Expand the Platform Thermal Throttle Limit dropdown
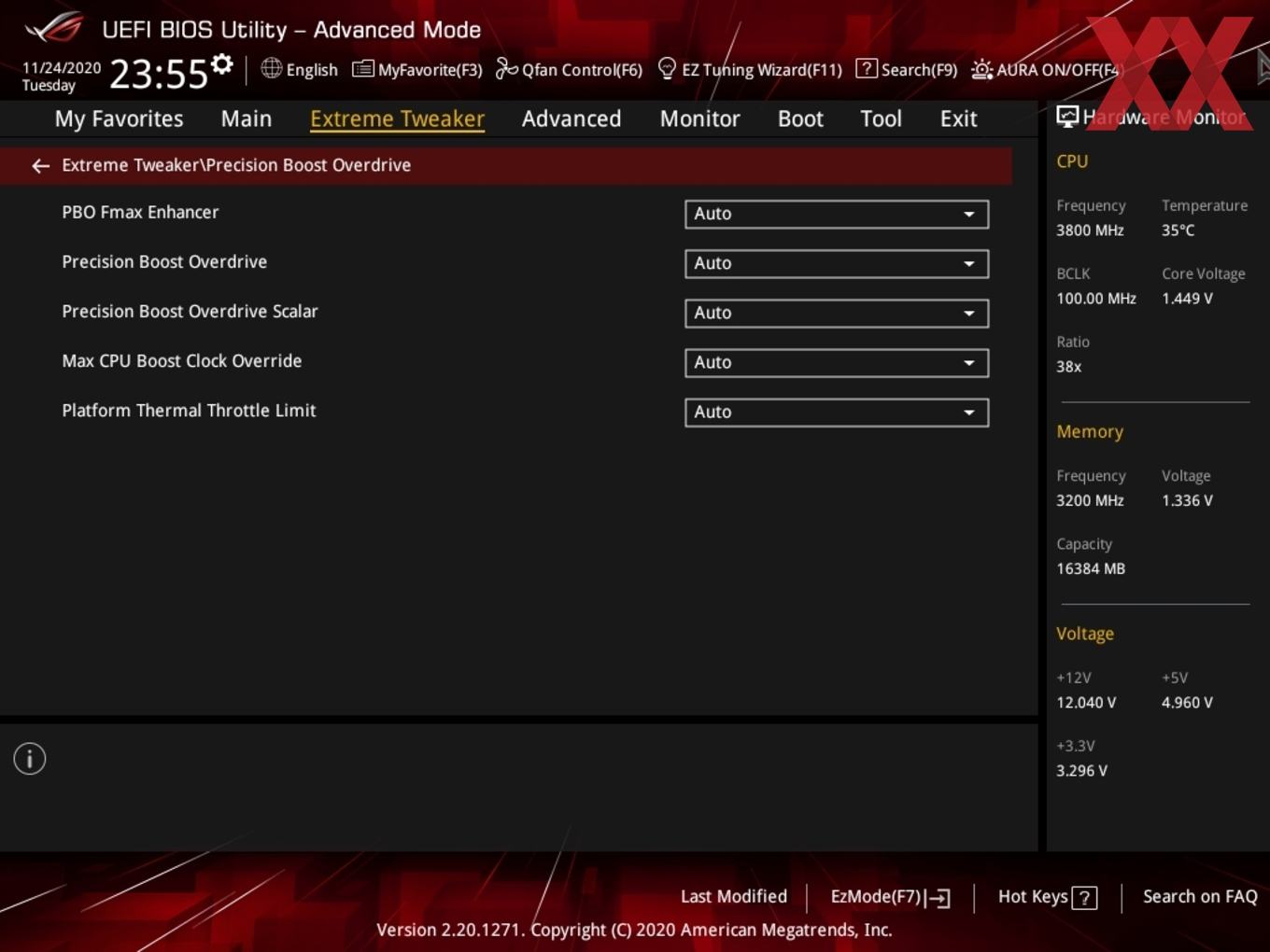Image resolution: width=1270 pixels, height=952 pixels. tap(837, 412)
